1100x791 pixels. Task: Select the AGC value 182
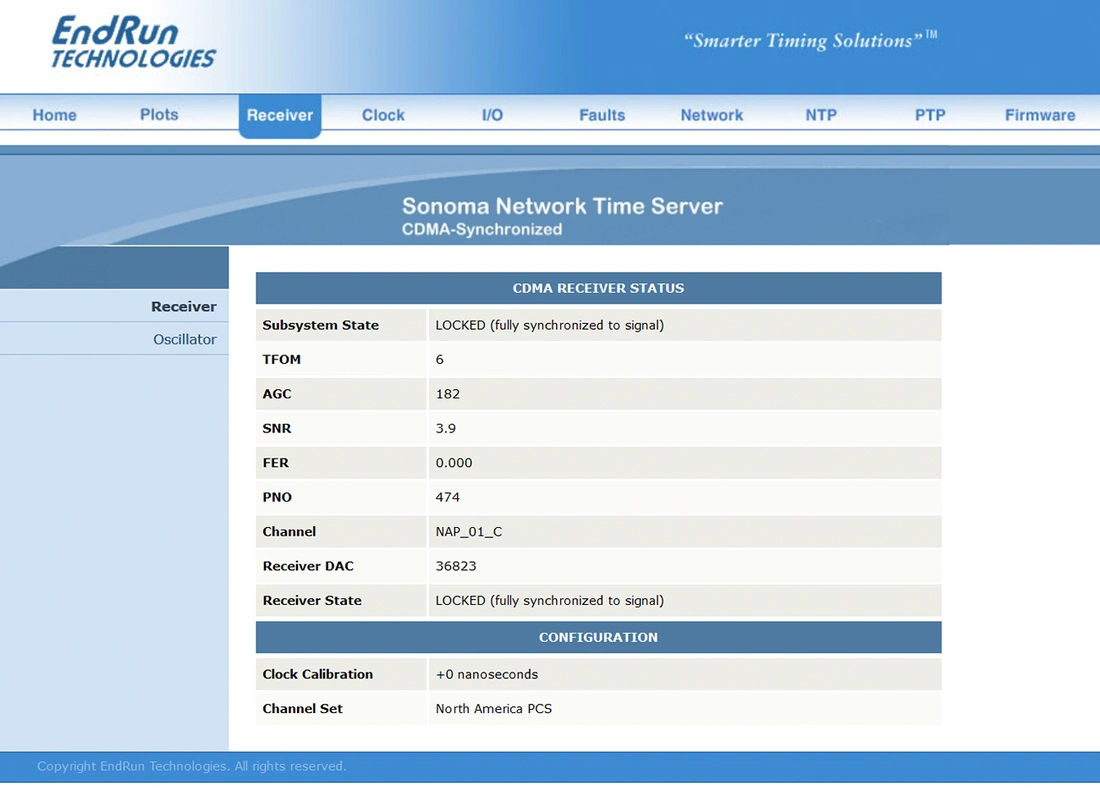[x=448, y=394]
